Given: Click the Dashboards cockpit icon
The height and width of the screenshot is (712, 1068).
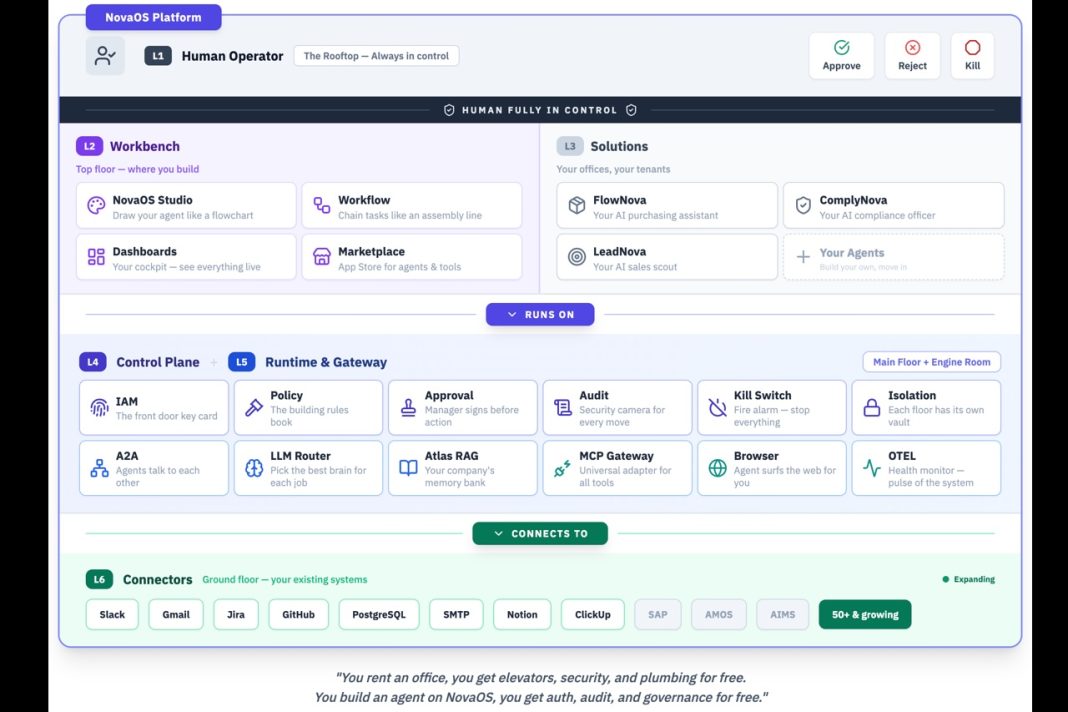Looking at the screenshot, I should click(94, 256).
